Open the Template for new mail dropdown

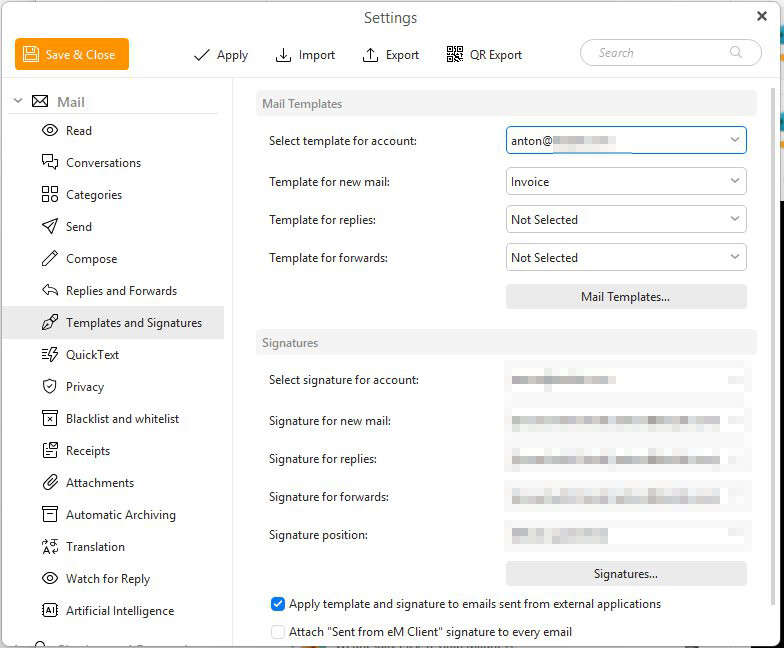[x=735, y=182]
